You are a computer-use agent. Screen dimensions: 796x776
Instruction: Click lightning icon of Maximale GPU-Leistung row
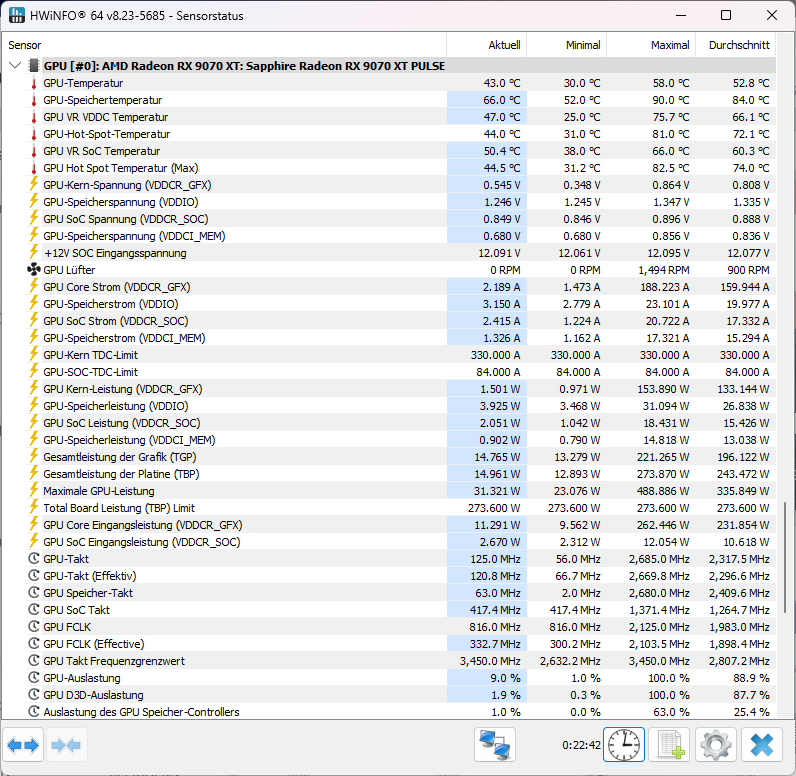(34, 491)
